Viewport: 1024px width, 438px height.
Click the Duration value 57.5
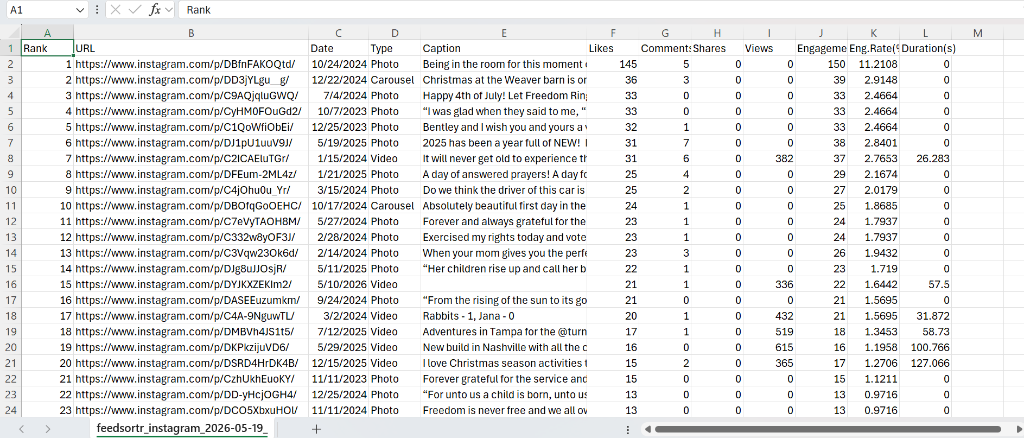coord(925,284)
